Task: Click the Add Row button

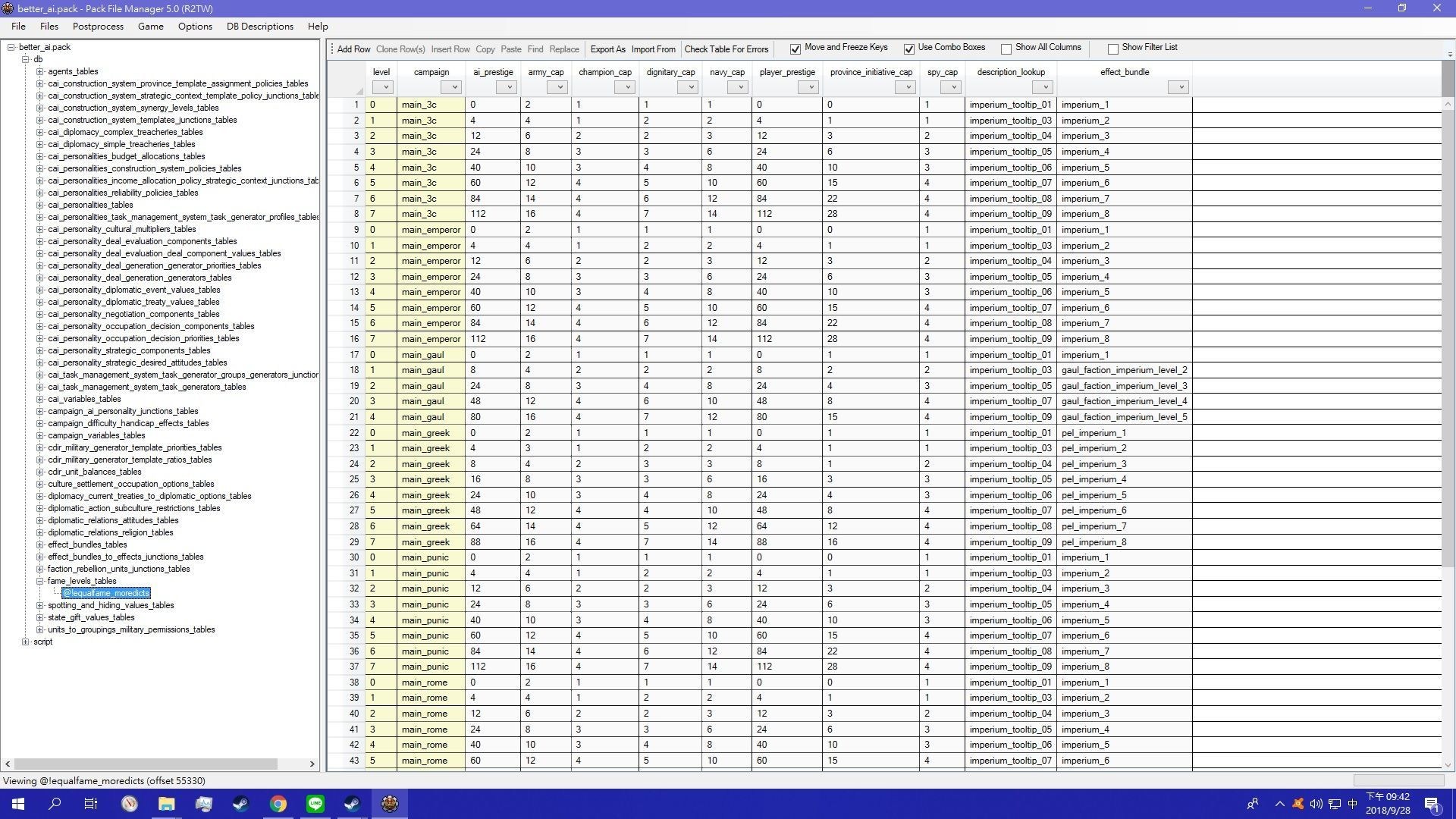Action: 353,49
